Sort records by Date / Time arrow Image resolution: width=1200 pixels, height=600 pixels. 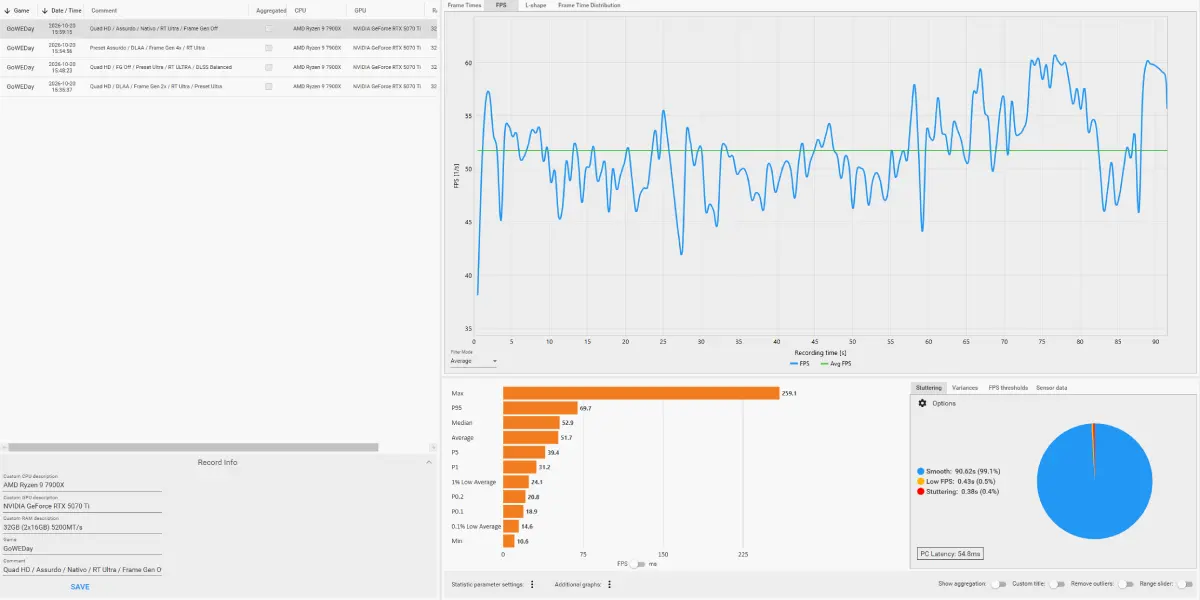pos(45,10)
